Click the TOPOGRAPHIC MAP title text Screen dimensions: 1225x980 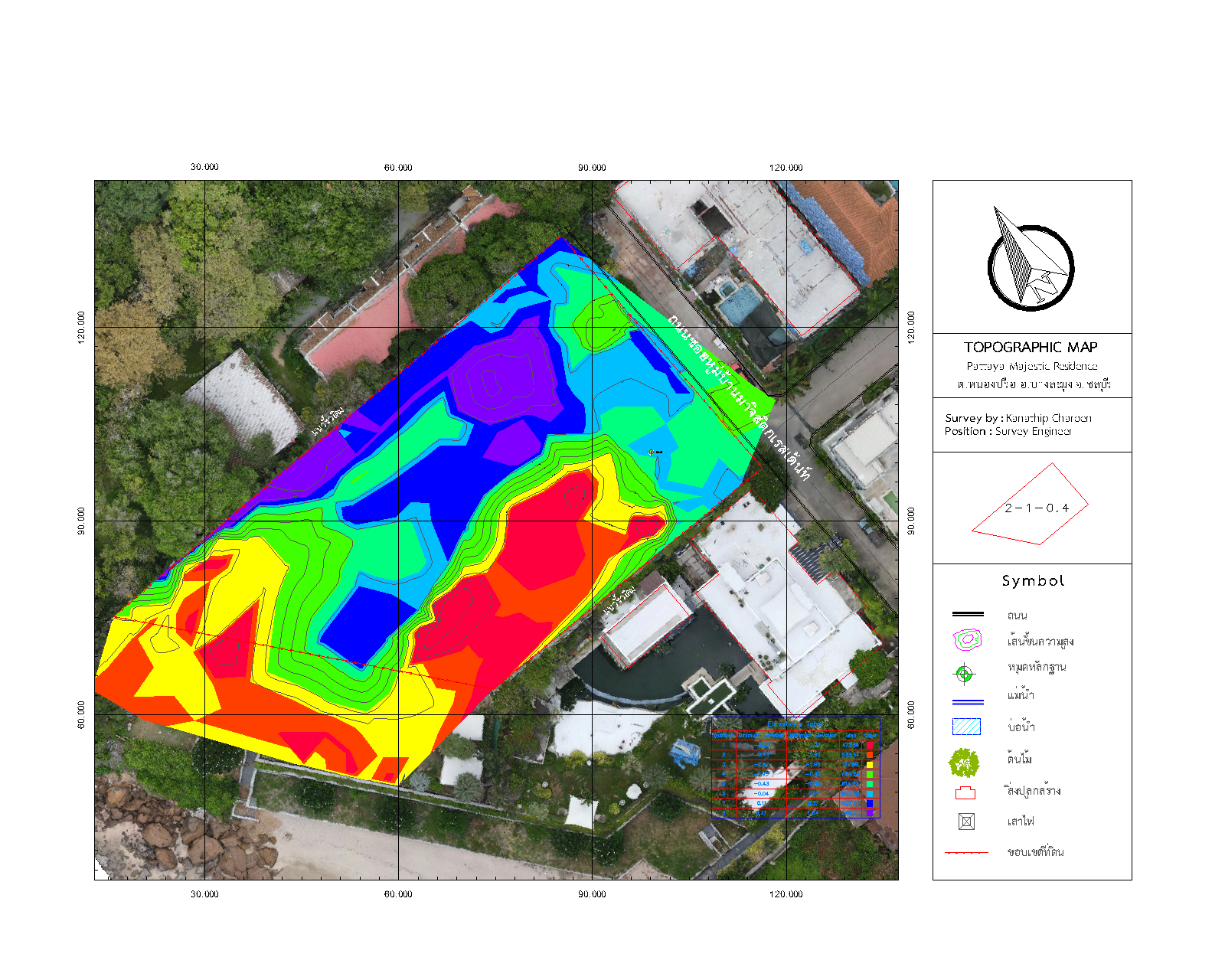pyautogui.click(x=1031, y=346)
